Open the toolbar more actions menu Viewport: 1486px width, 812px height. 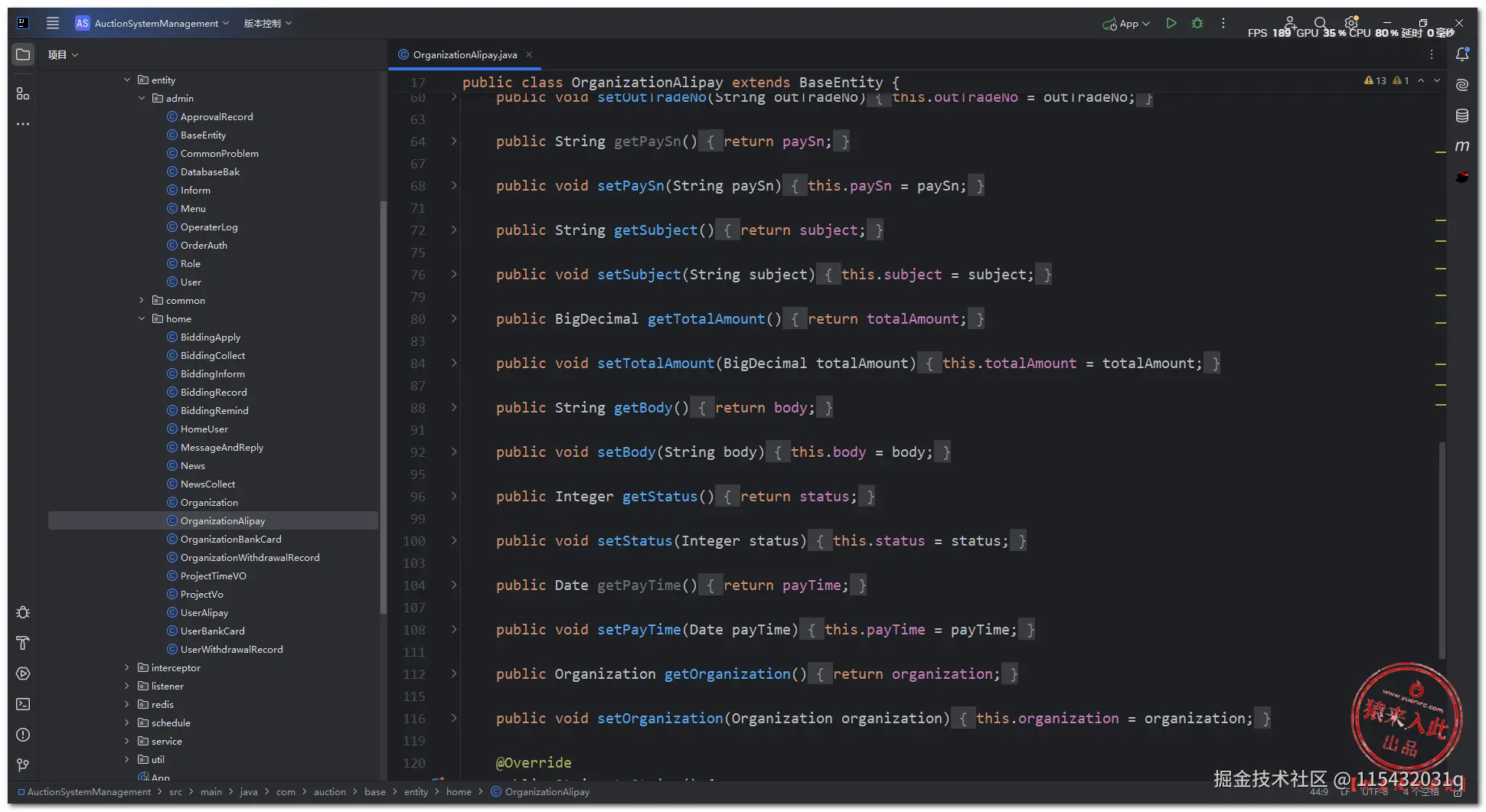tap(1223, 24)
